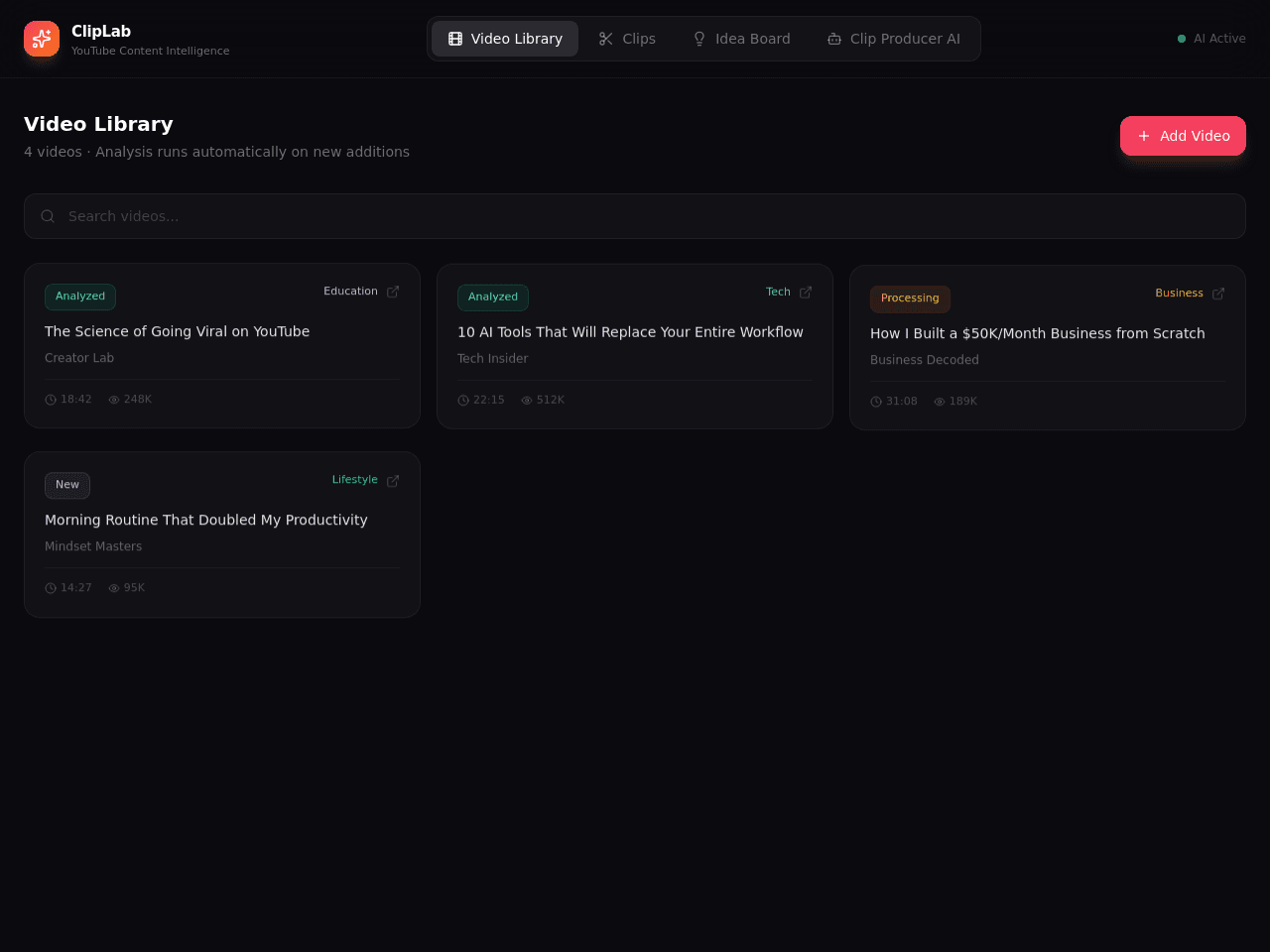Open external link icon on Lifestyle video card

(393, 481)
